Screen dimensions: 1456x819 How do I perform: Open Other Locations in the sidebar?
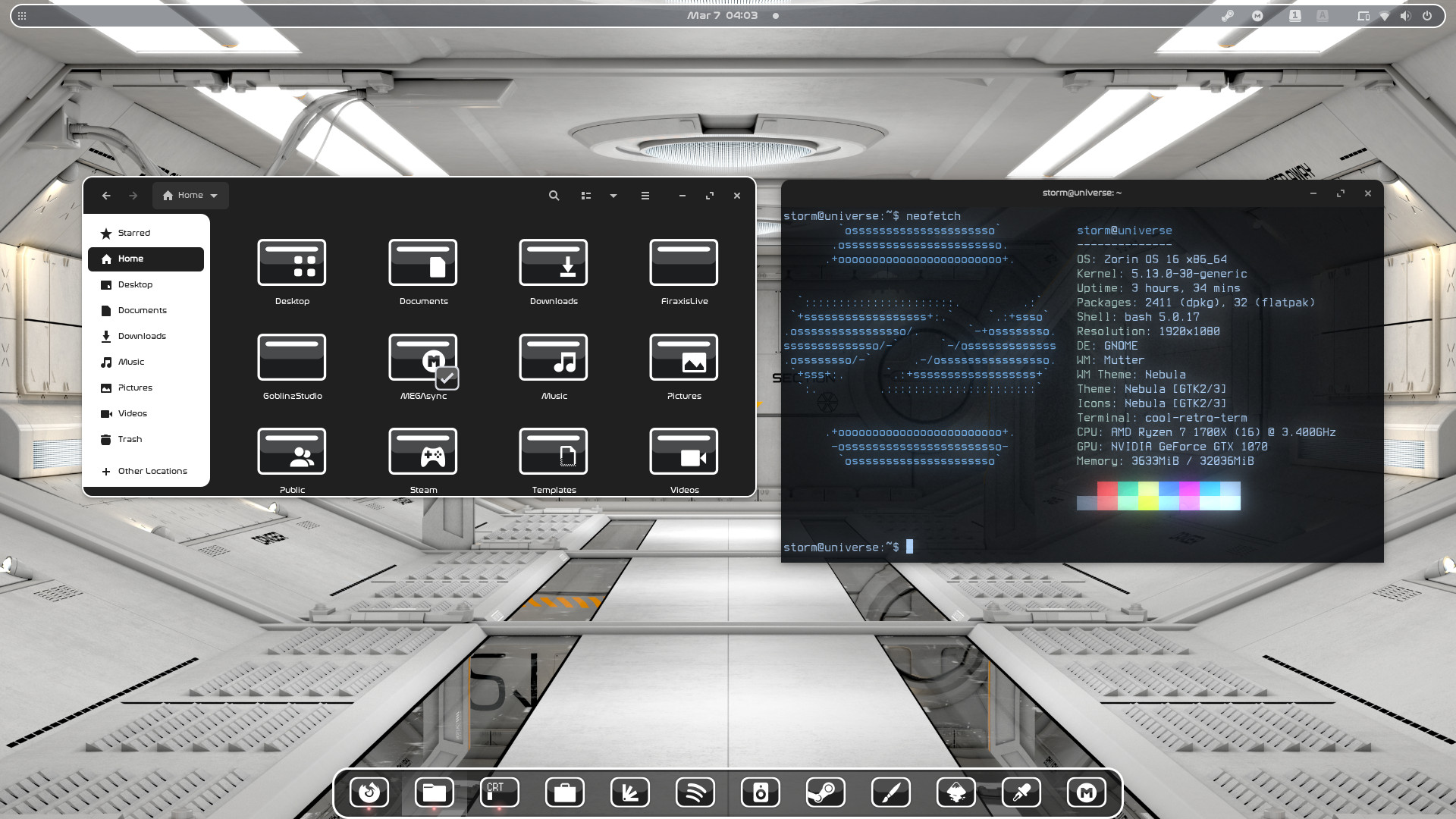[146, 471]
